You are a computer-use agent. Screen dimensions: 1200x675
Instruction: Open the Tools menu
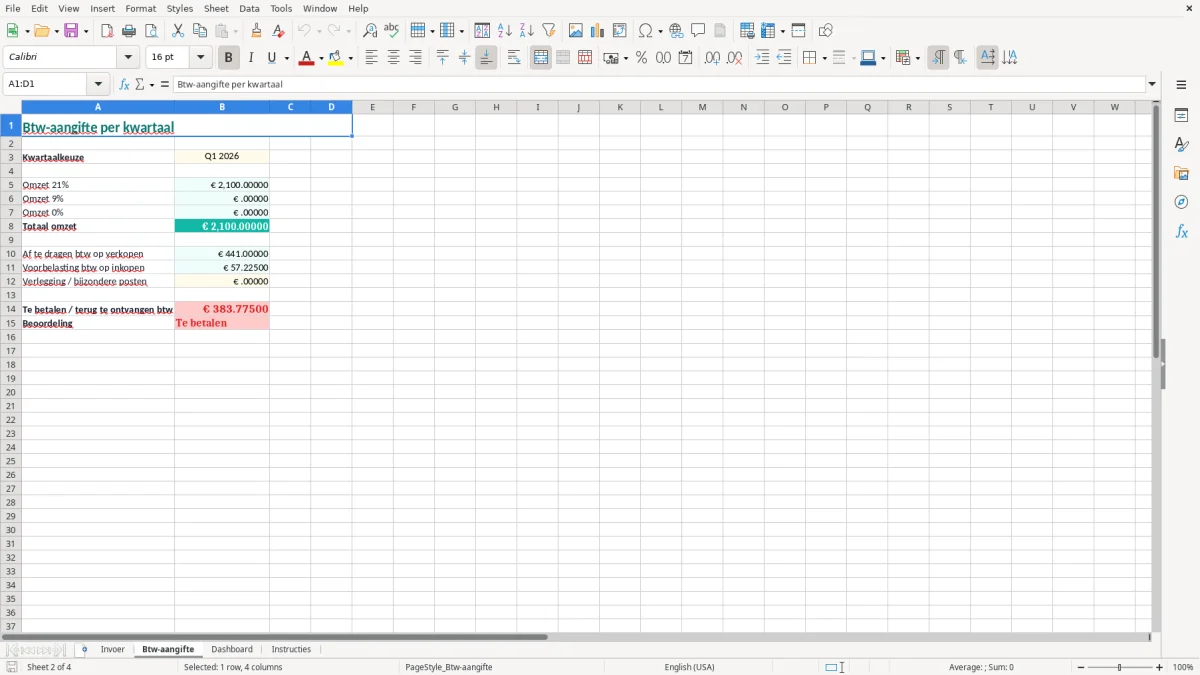click(281, 8)
